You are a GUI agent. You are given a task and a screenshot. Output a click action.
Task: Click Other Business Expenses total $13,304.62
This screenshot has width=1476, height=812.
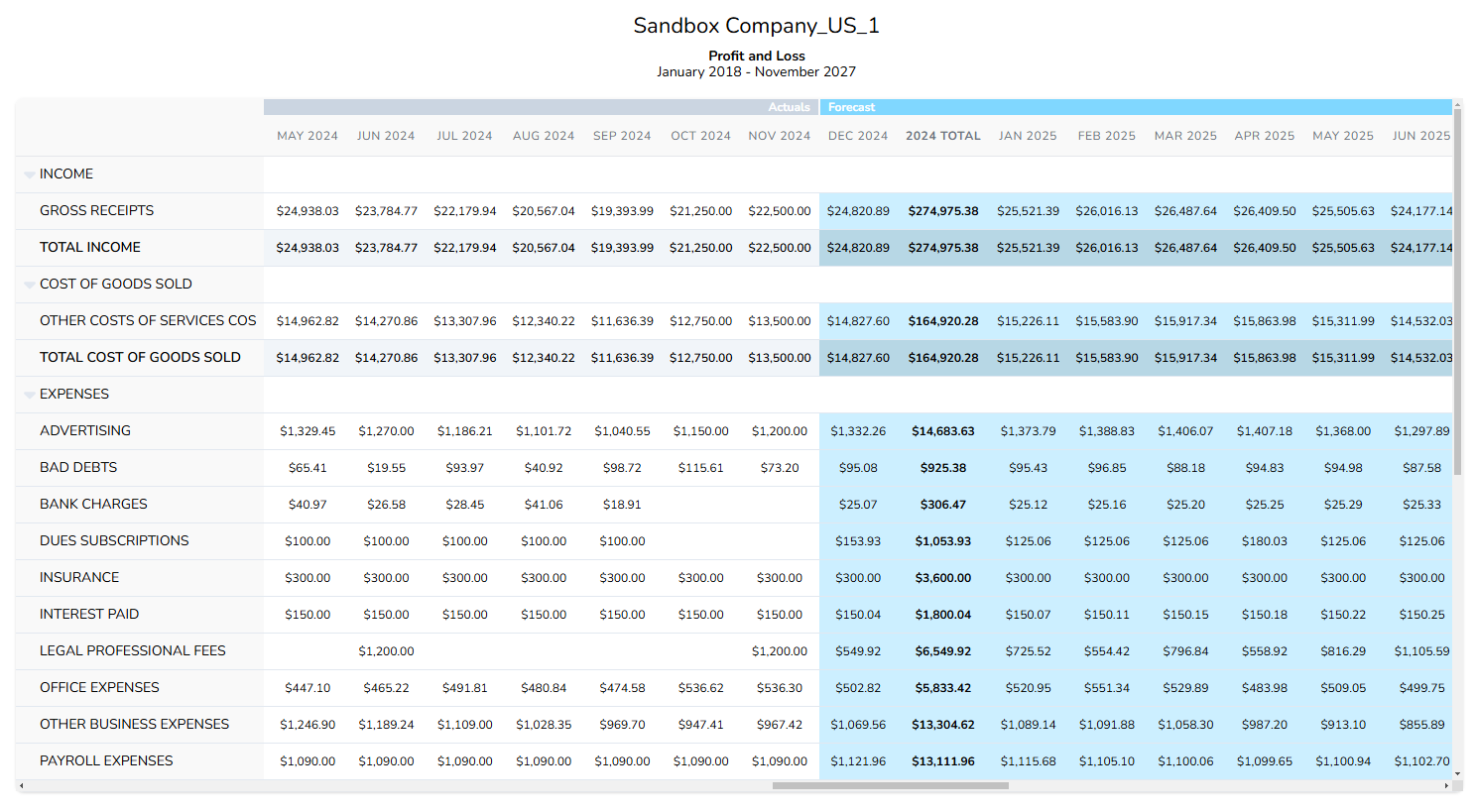pyautogui.click(x=943, y=725)
